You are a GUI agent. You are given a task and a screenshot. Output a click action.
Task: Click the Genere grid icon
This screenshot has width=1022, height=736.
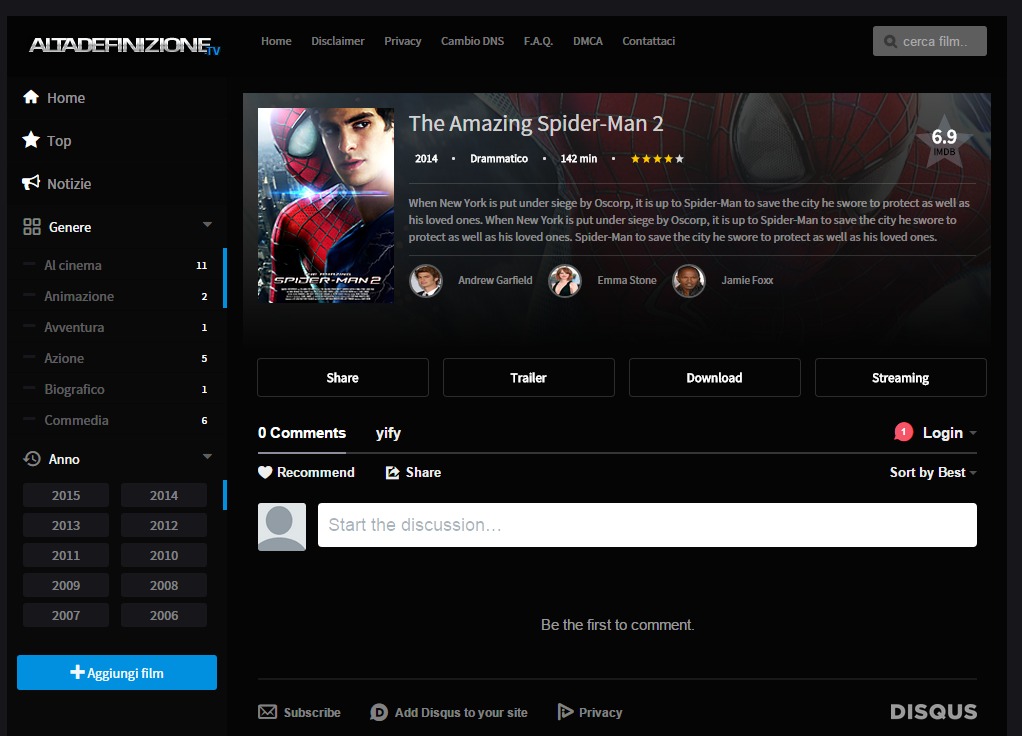pos(32,227)
